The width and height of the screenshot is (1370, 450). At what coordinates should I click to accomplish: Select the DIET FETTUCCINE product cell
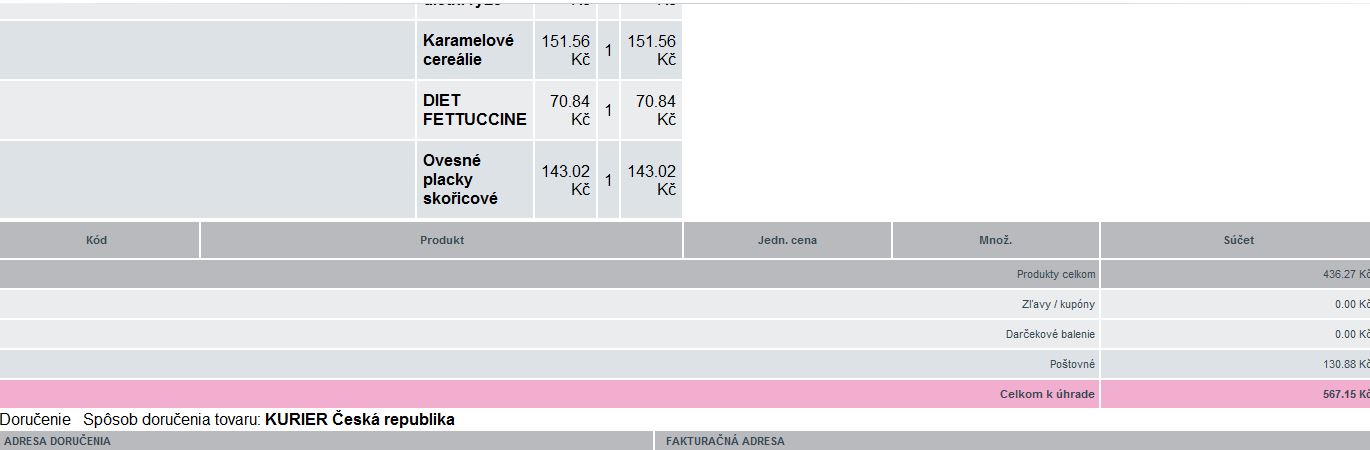475,110
